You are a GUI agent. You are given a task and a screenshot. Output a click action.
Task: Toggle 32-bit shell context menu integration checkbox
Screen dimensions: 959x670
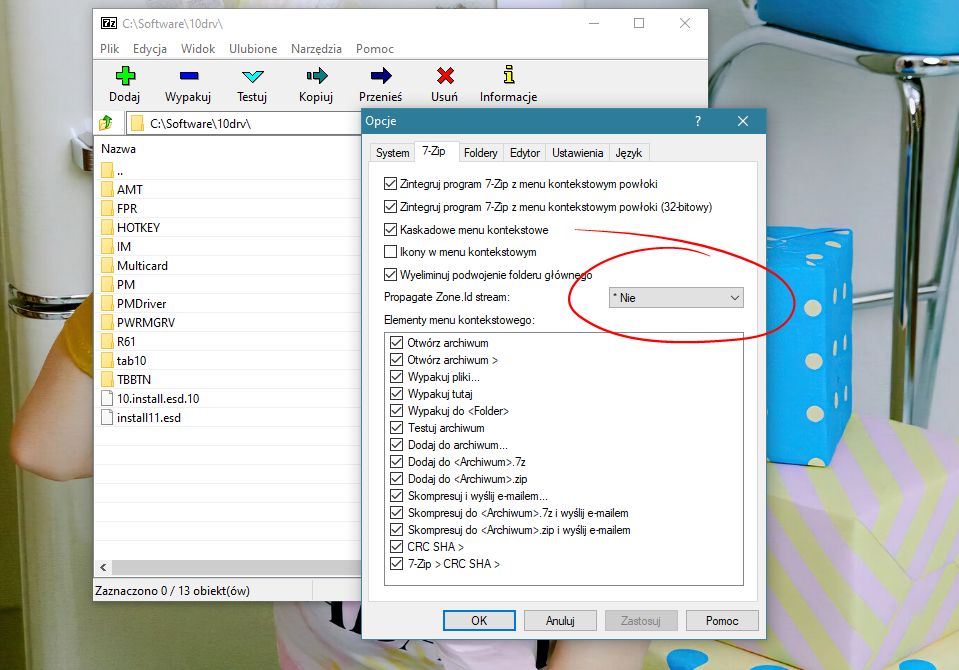(x=390, y=207)
